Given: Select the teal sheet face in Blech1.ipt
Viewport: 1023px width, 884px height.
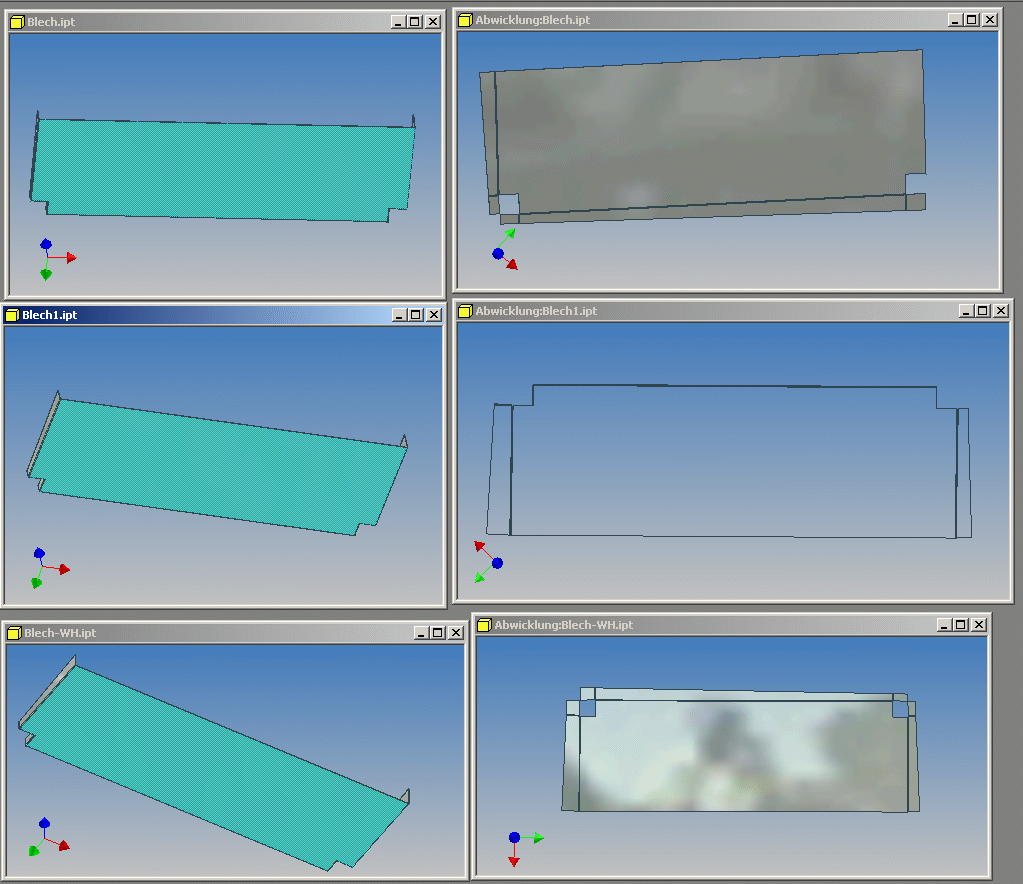Looking at the screenshot, I should (x=219, y=466).
